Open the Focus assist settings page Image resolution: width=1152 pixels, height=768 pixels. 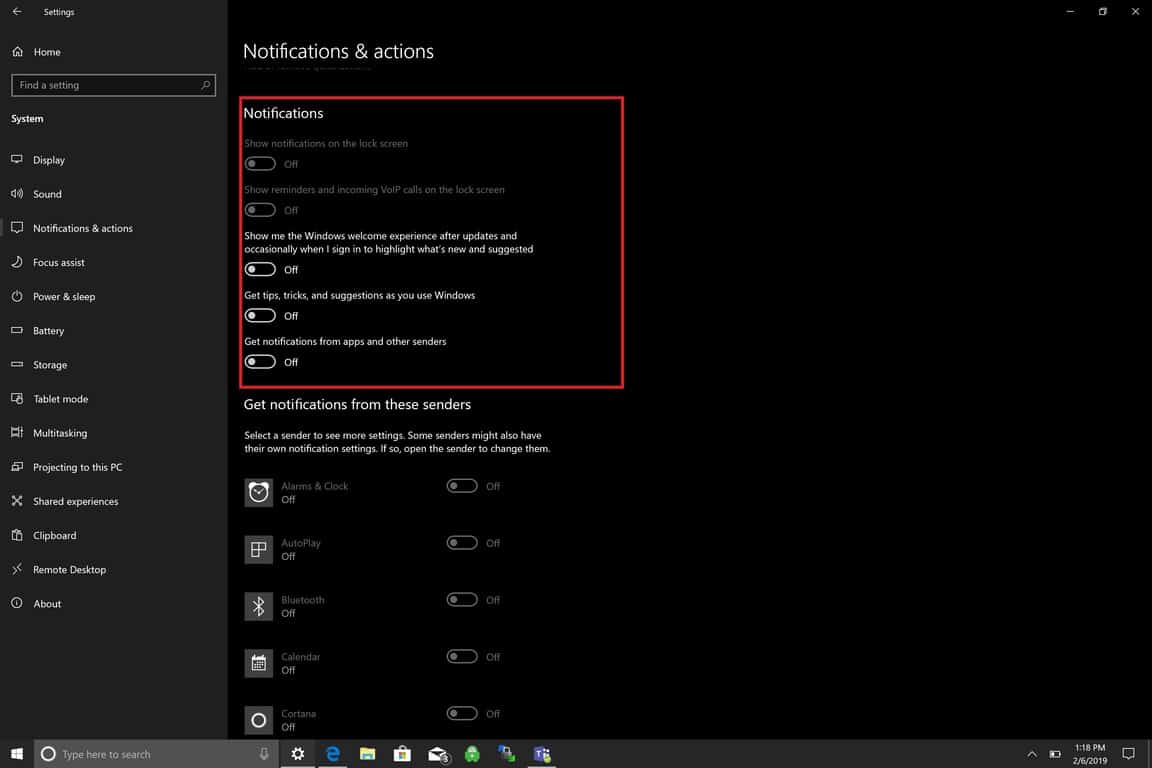(59, 262)
